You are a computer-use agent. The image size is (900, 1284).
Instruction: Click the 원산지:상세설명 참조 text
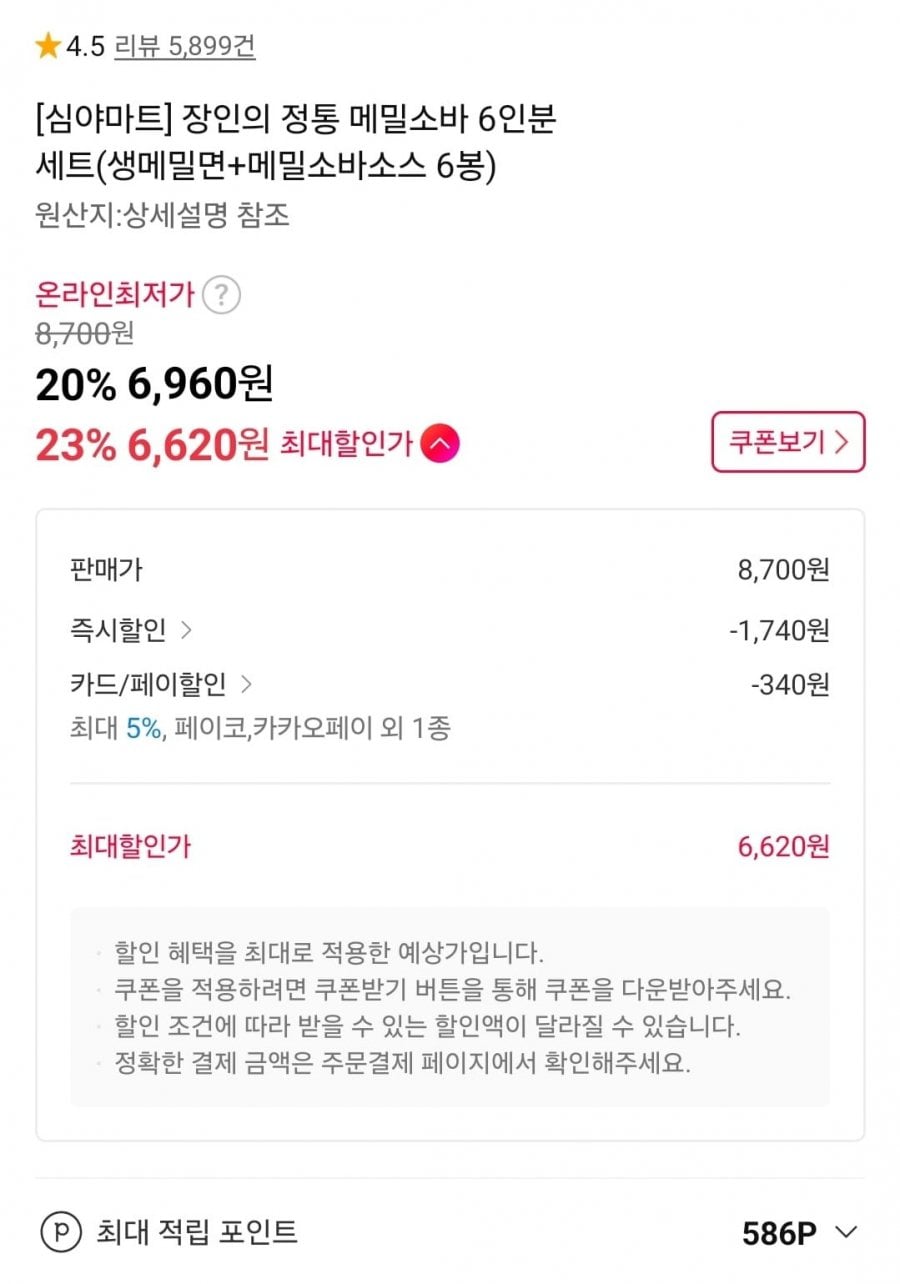point(162,216)
